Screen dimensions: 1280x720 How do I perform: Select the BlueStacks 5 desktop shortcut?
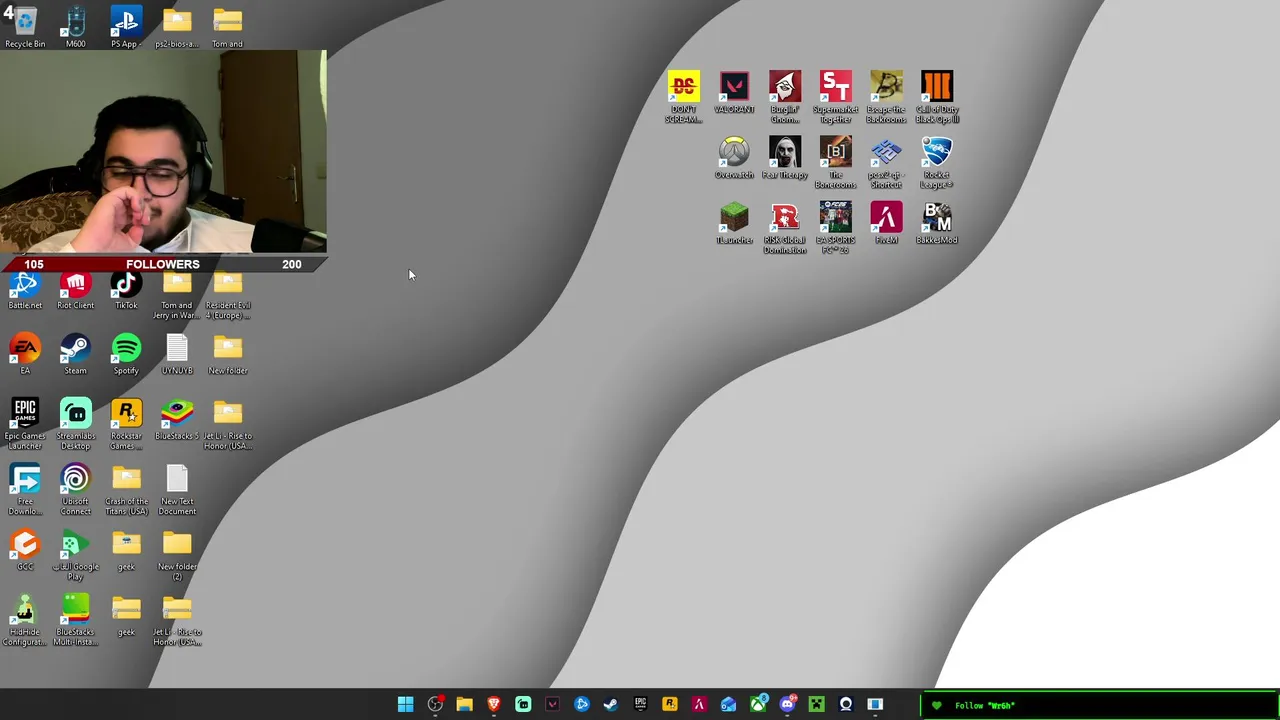click(x=177, y=420)
